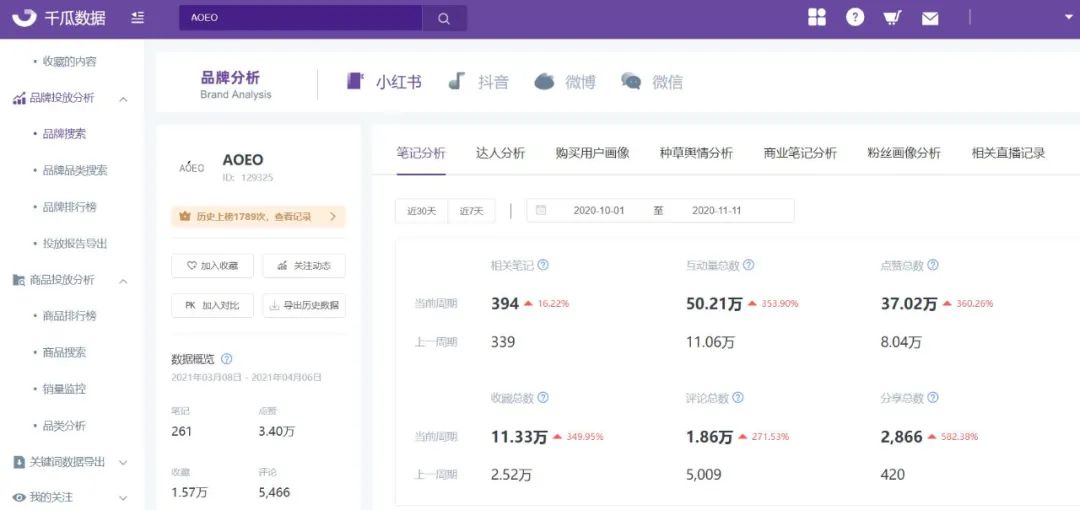Viewport: 1080px width, 510px height.
Task: Expand the 我的关注 section
Action: click(123, 498)
